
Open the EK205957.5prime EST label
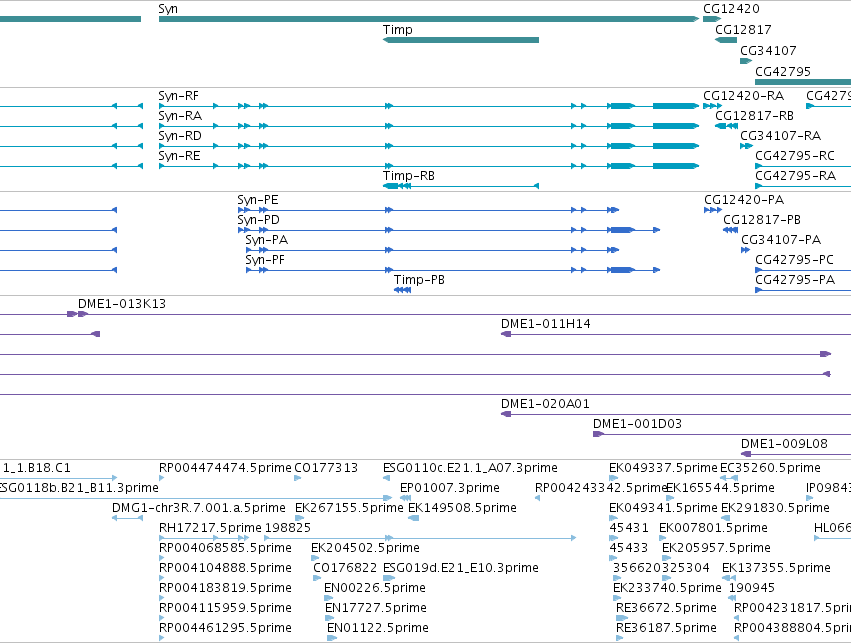click(x=716, y=548)
